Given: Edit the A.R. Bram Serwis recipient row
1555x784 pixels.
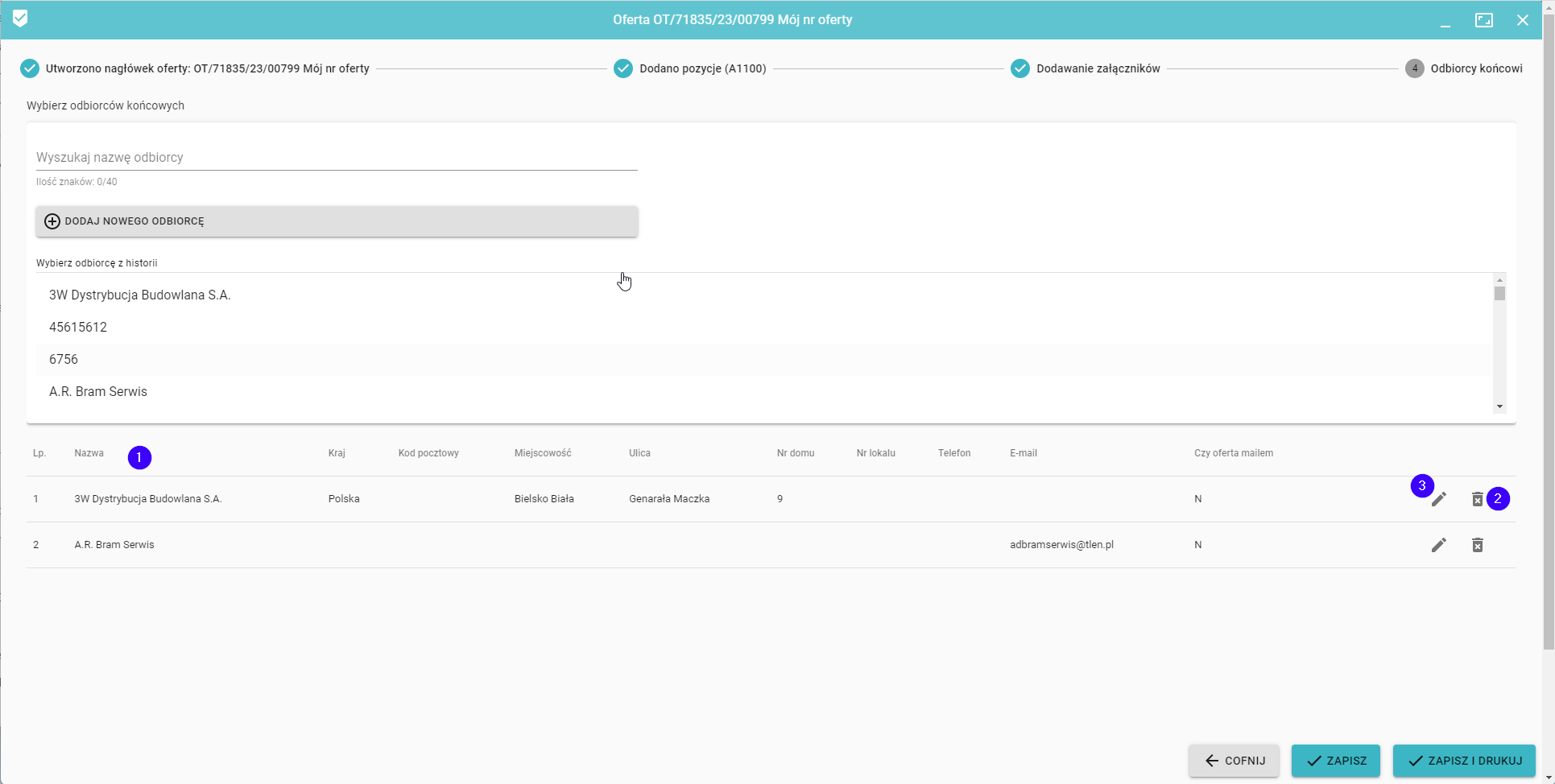Looking at the screenshot, I should (x=1439, y=545).
